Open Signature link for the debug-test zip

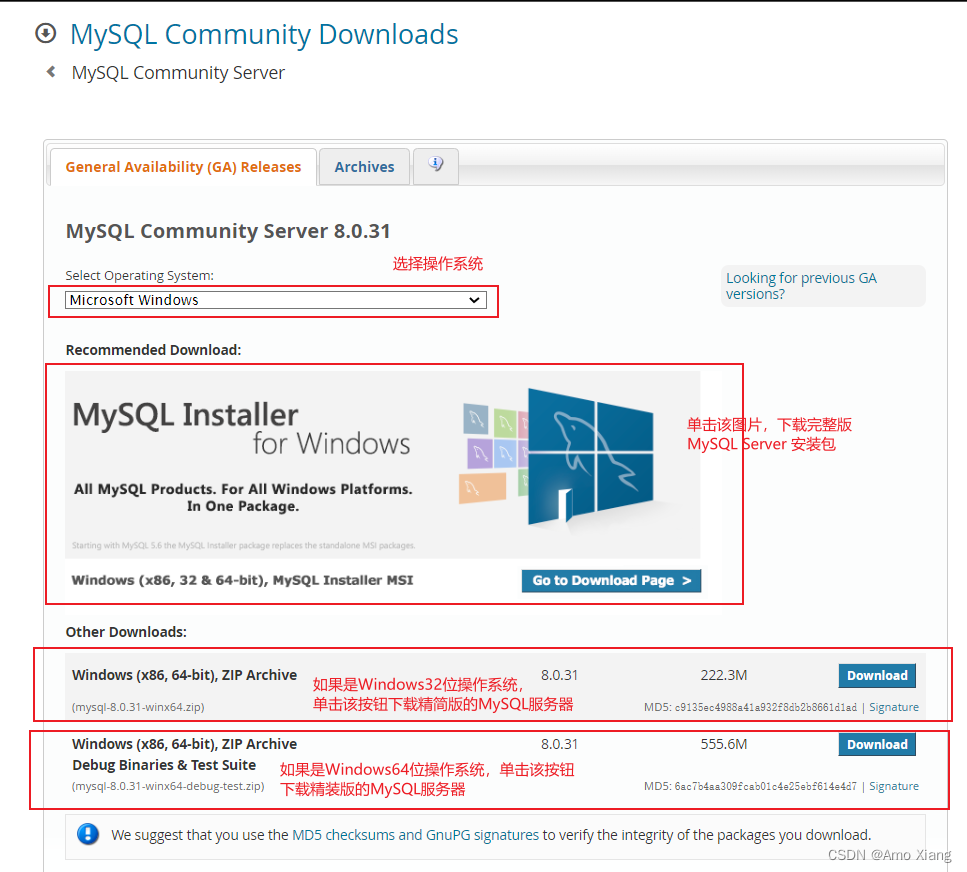894,786
